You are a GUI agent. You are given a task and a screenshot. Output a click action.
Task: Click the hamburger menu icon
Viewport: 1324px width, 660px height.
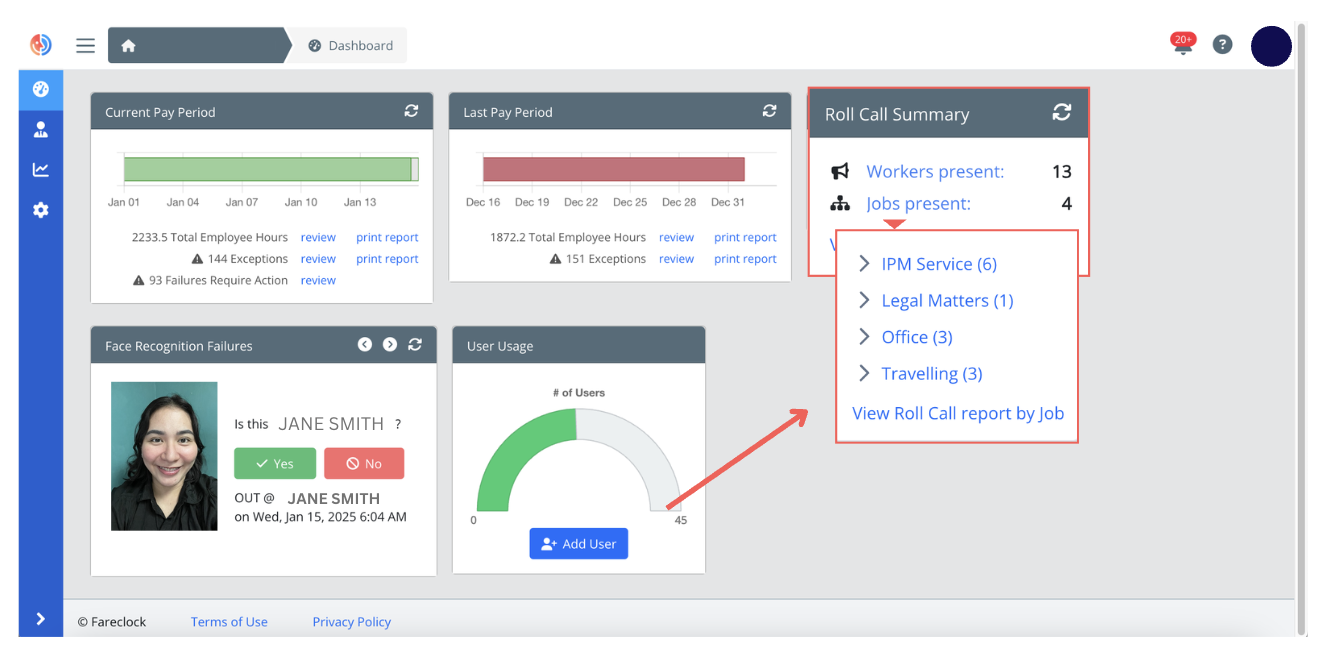click(x=86, y=45)
